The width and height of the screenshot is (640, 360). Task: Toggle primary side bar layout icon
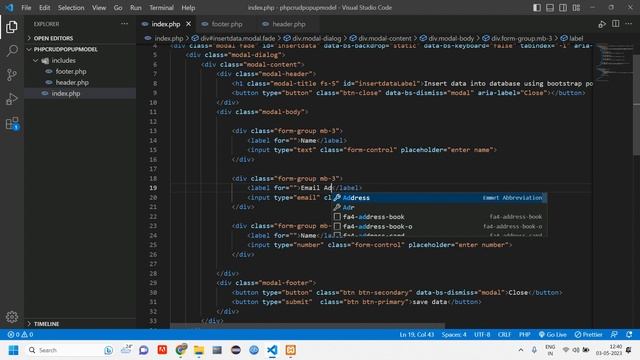click(x=537, y=8)
